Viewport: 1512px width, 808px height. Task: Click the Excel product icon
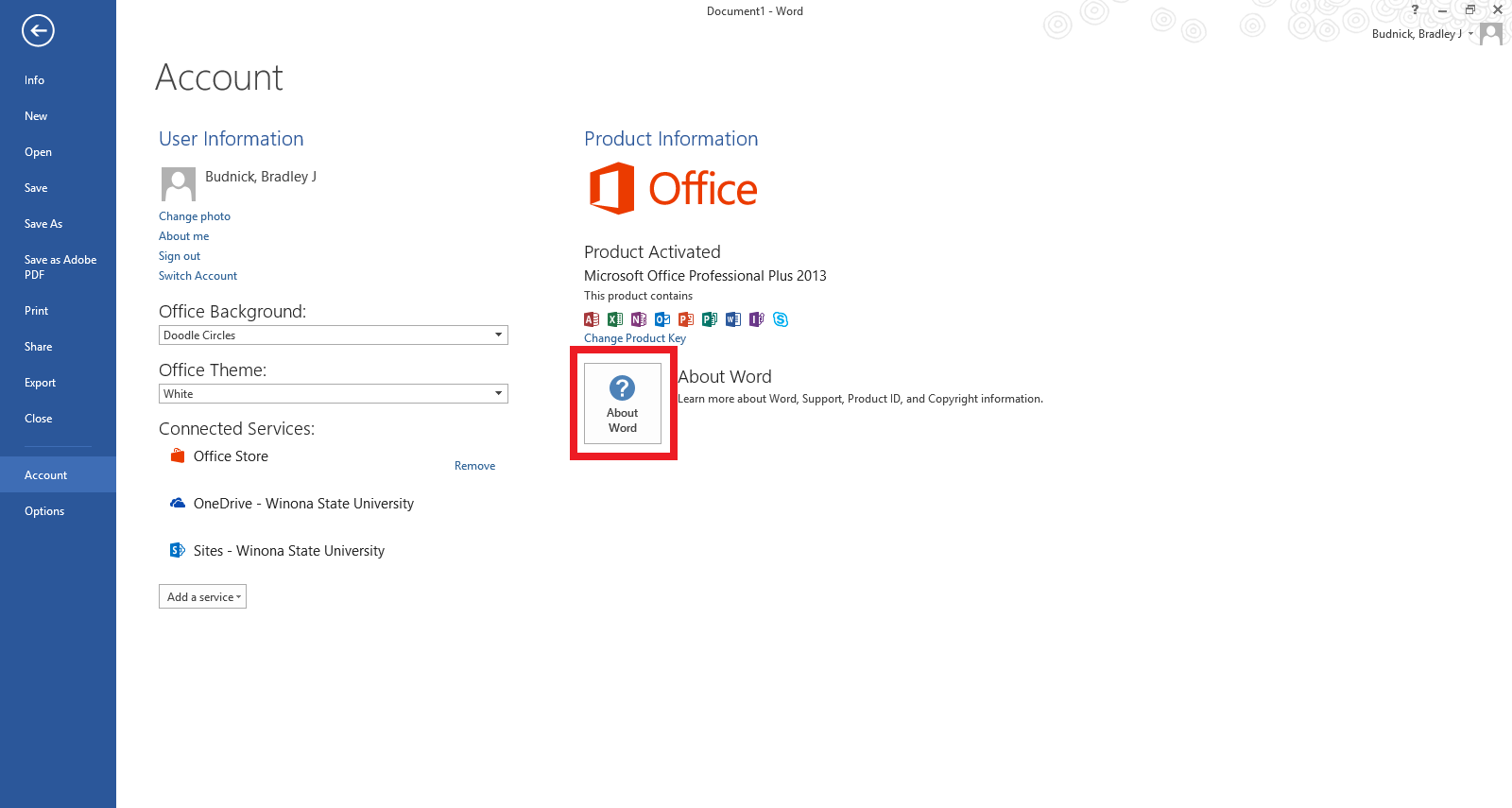coord(615,319)
